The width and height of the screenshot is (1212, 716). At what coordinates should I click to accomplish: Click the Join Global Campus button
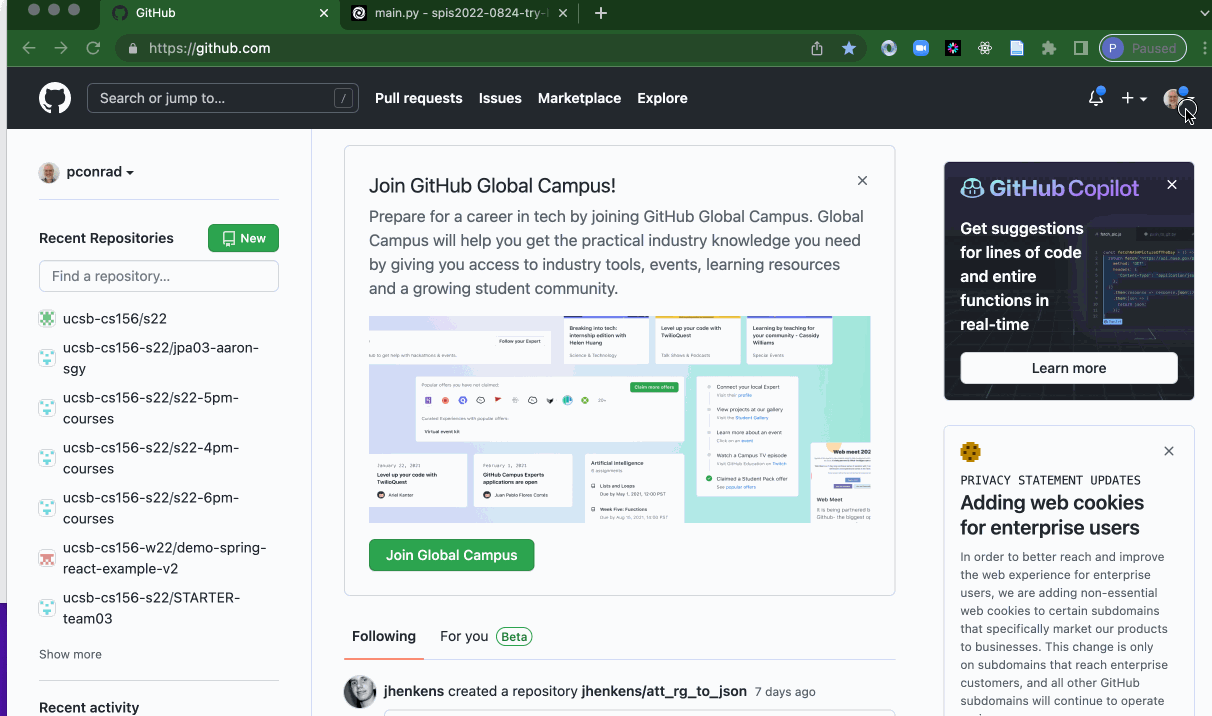click(x=451, y=554)
